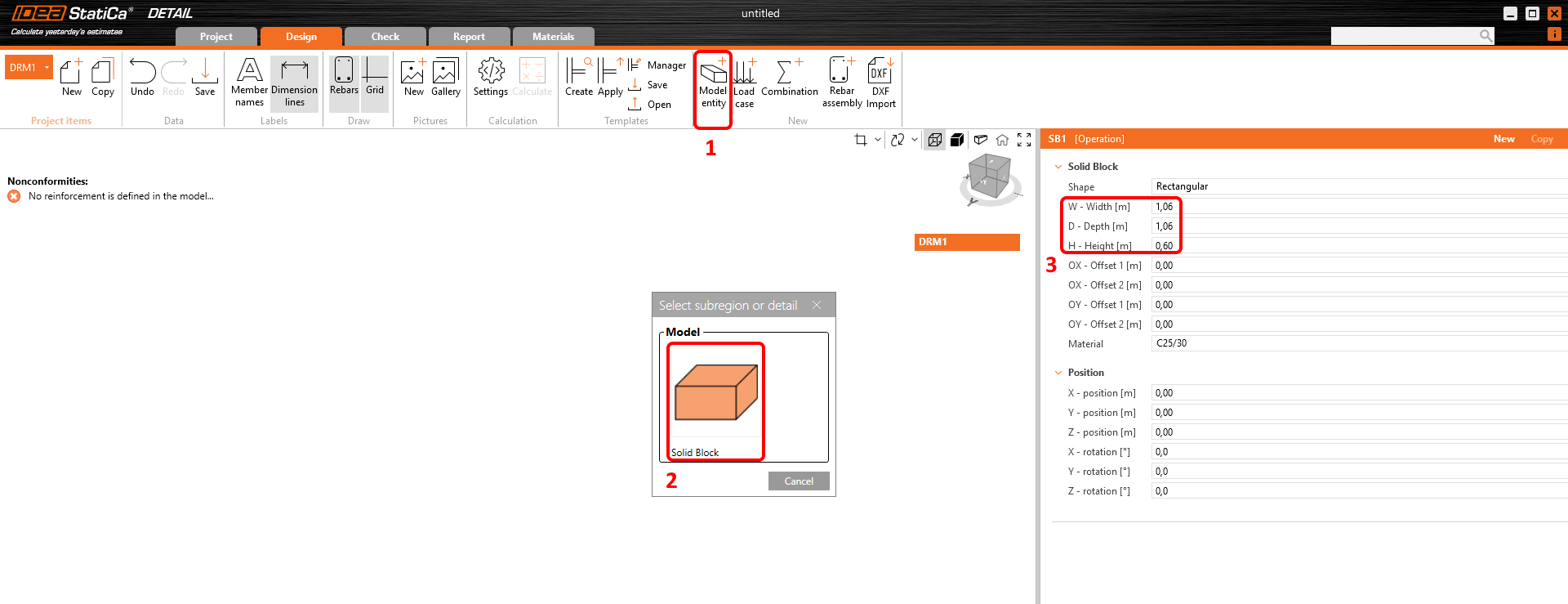Toggle the Dimension lines labels
The width and height of the screenshot is (1568, 604).
294,74
